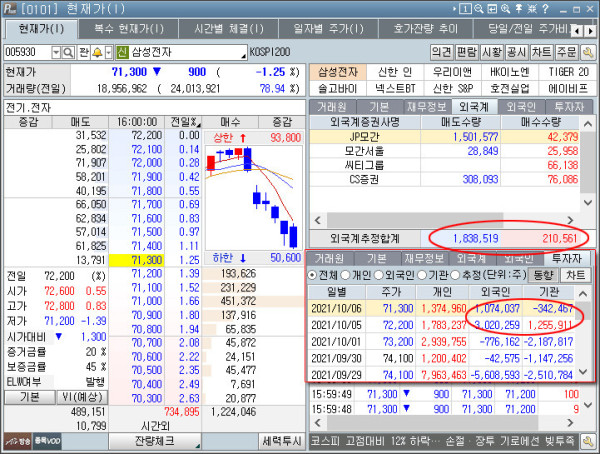600x454 pixels.
Task: Switch to 시간별 체결(I) tab
Action: coord(229,29)
